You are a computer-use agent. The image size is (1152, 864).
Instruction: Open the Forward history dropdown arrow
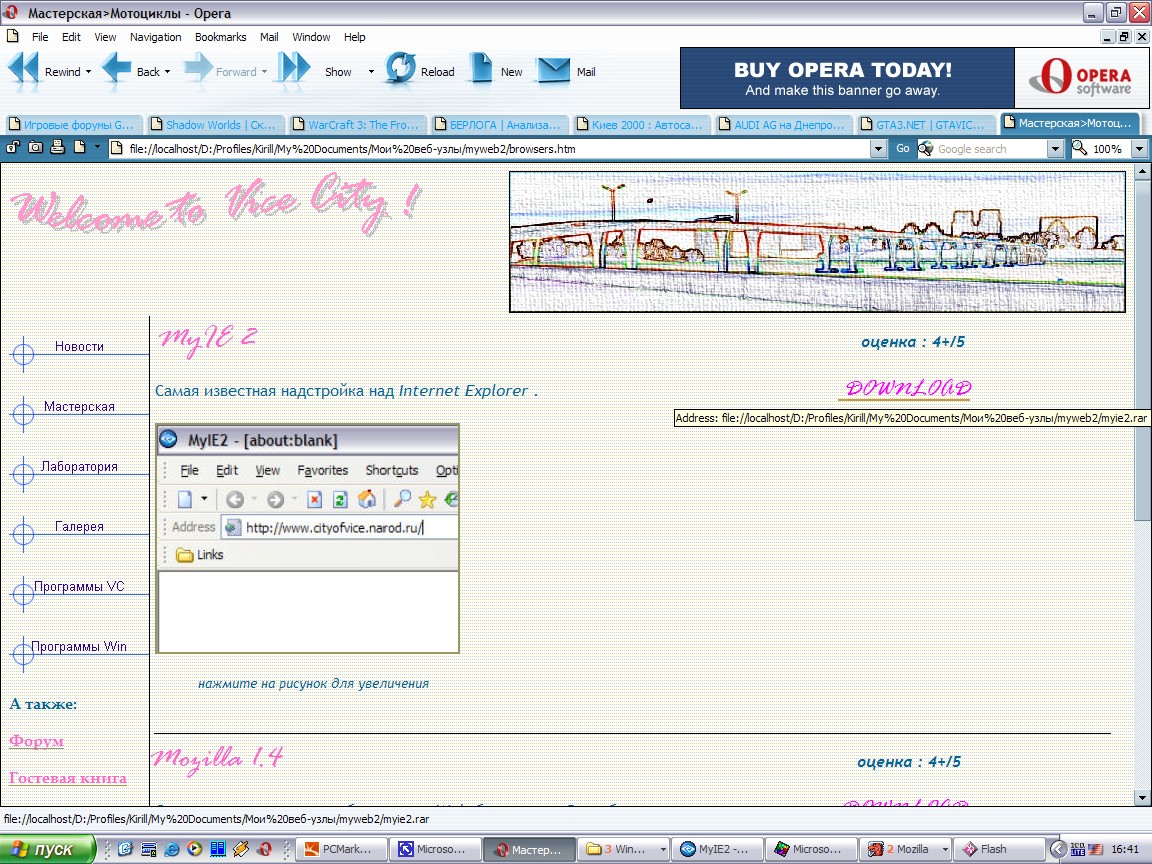264,72
